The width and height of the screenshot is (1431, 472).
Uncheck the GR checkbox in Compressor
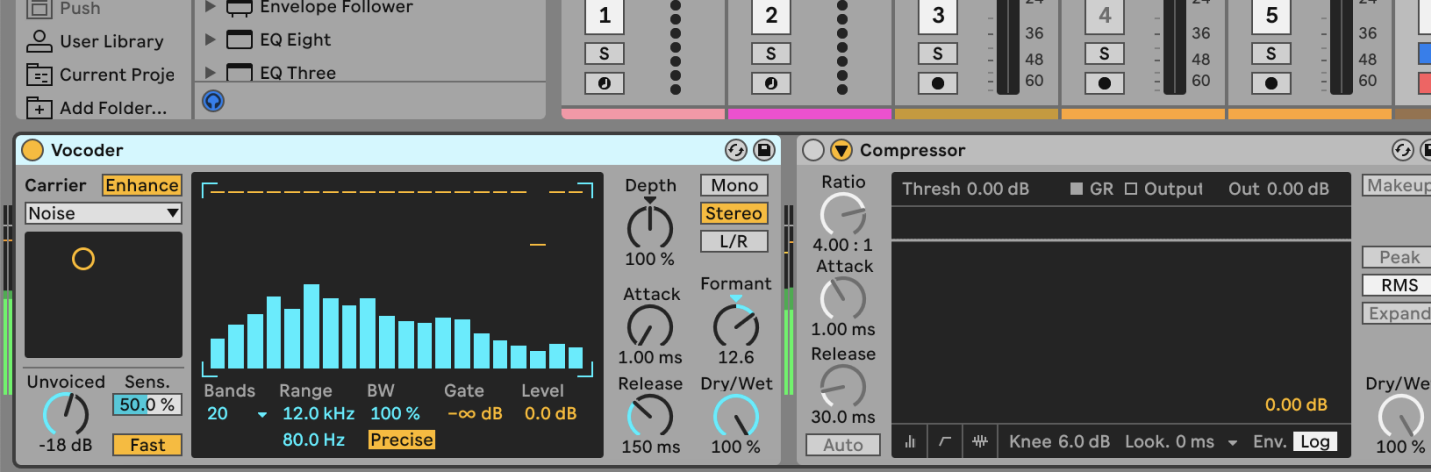point(1076,189)
